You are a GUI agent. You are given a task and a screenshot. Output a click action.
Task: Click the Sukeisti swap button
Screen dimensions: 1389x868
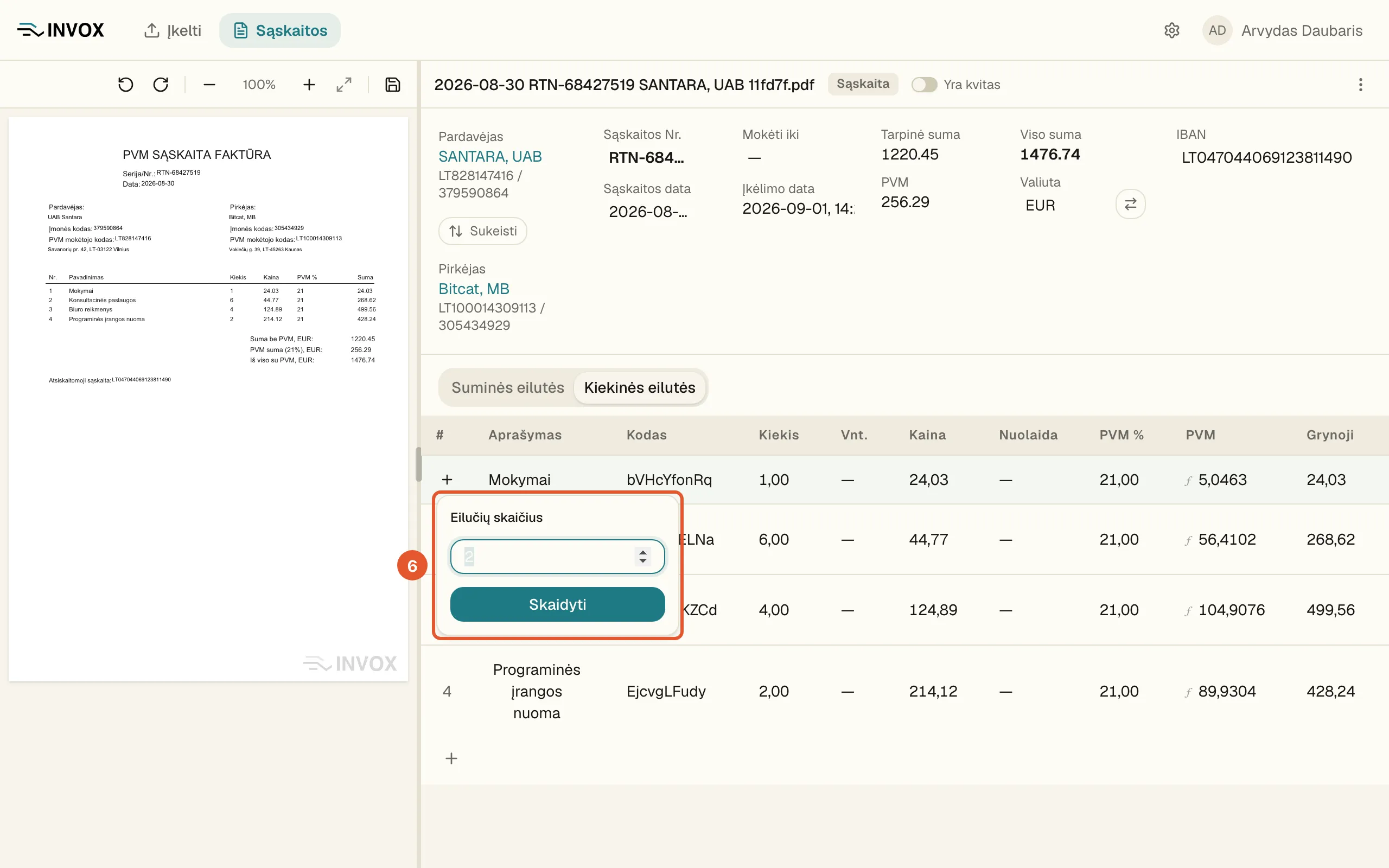(483, 231)
